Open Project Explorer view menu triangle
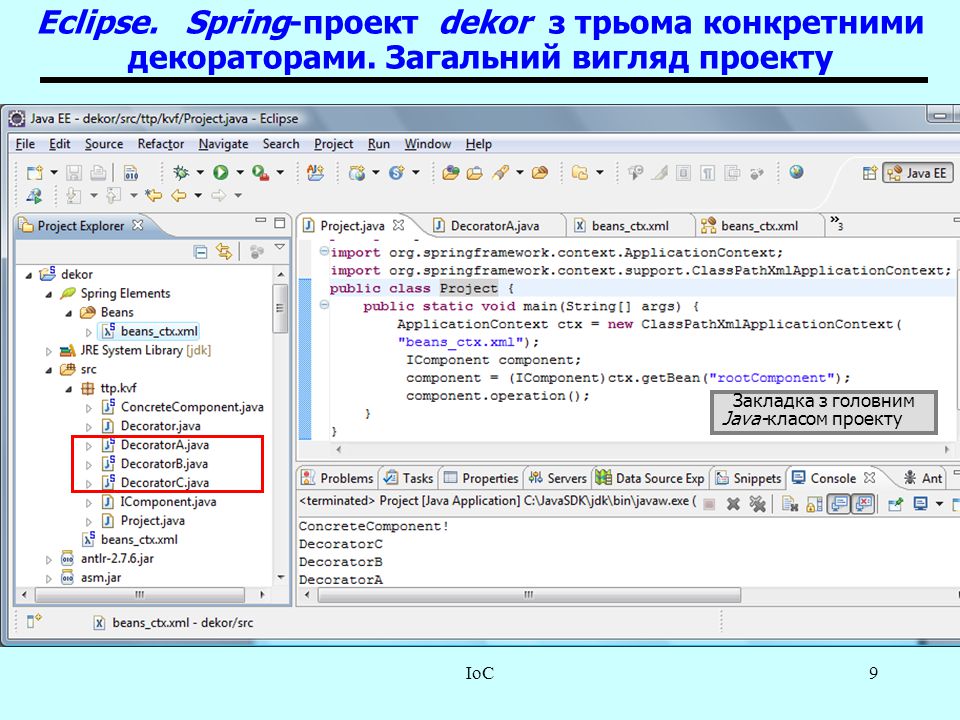Viewport: 960px width, 720px height. point(280,247)
